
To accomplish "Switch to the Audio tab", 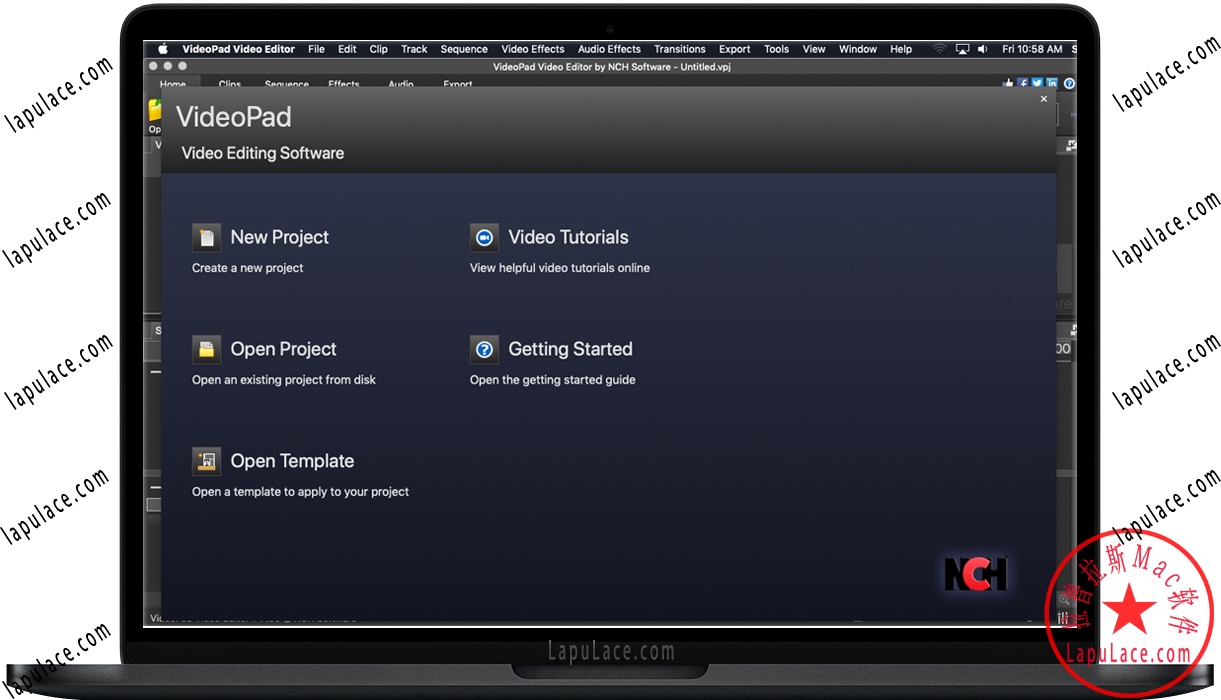I will click(400, 85).
